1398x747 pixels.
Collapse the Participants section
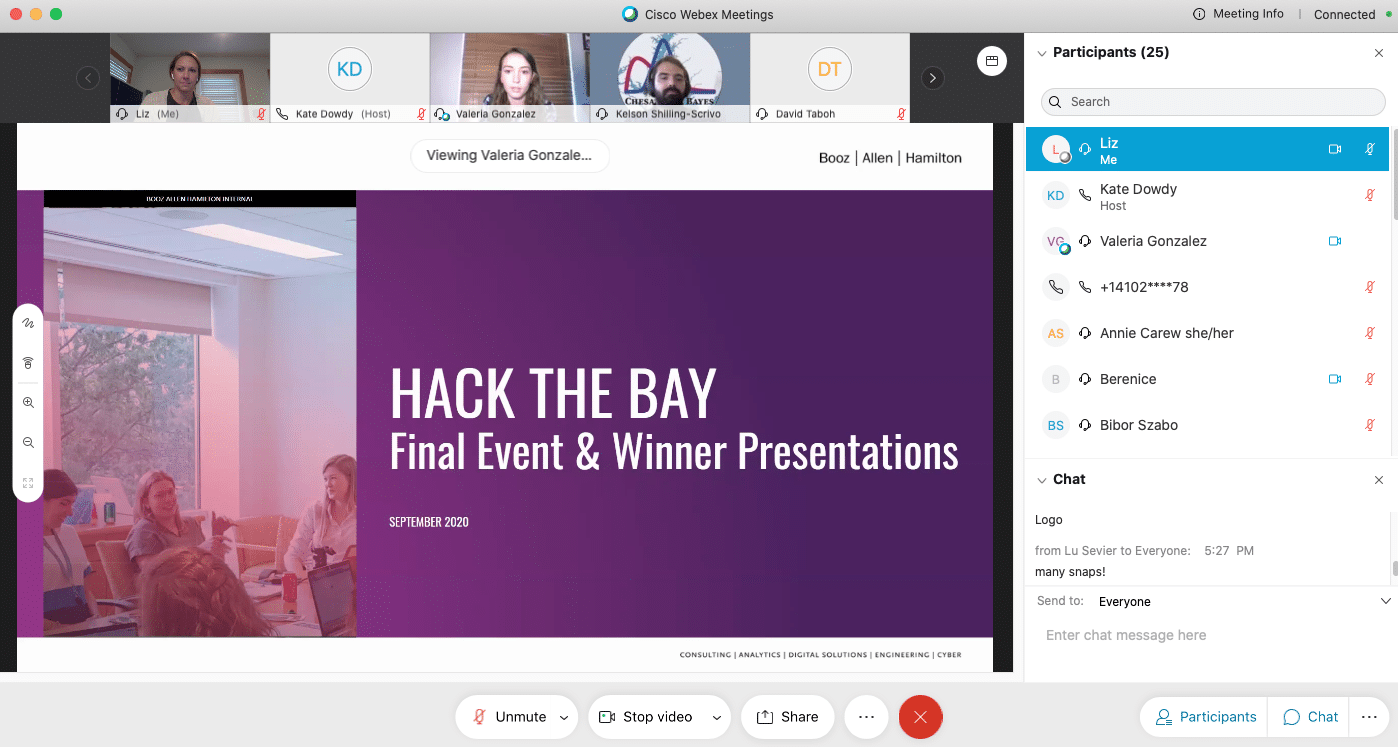(x=1042, y=53)
